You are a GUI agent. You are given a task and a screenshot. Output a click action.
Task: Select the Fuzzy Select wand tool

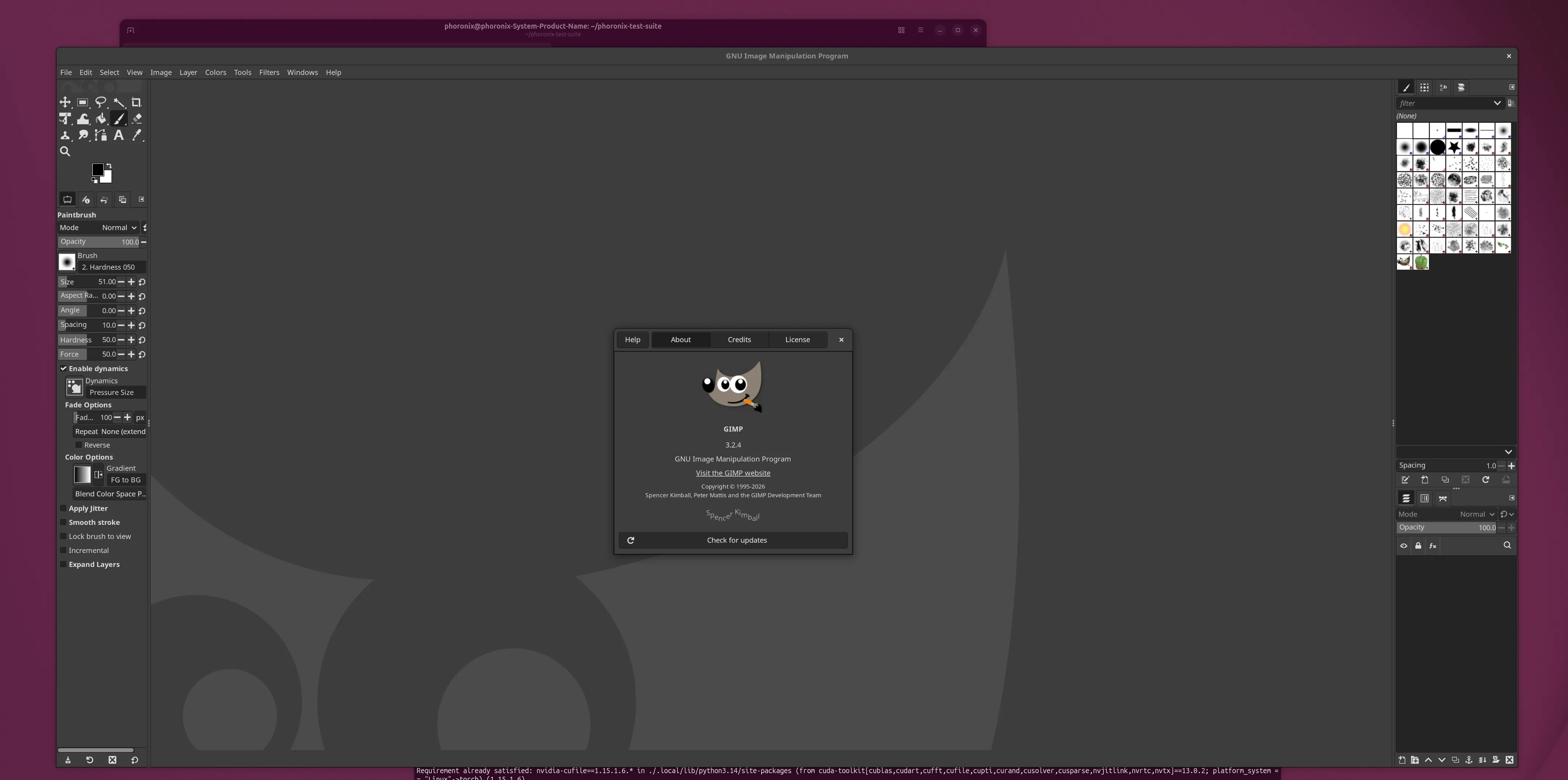(x=119, y=102)
